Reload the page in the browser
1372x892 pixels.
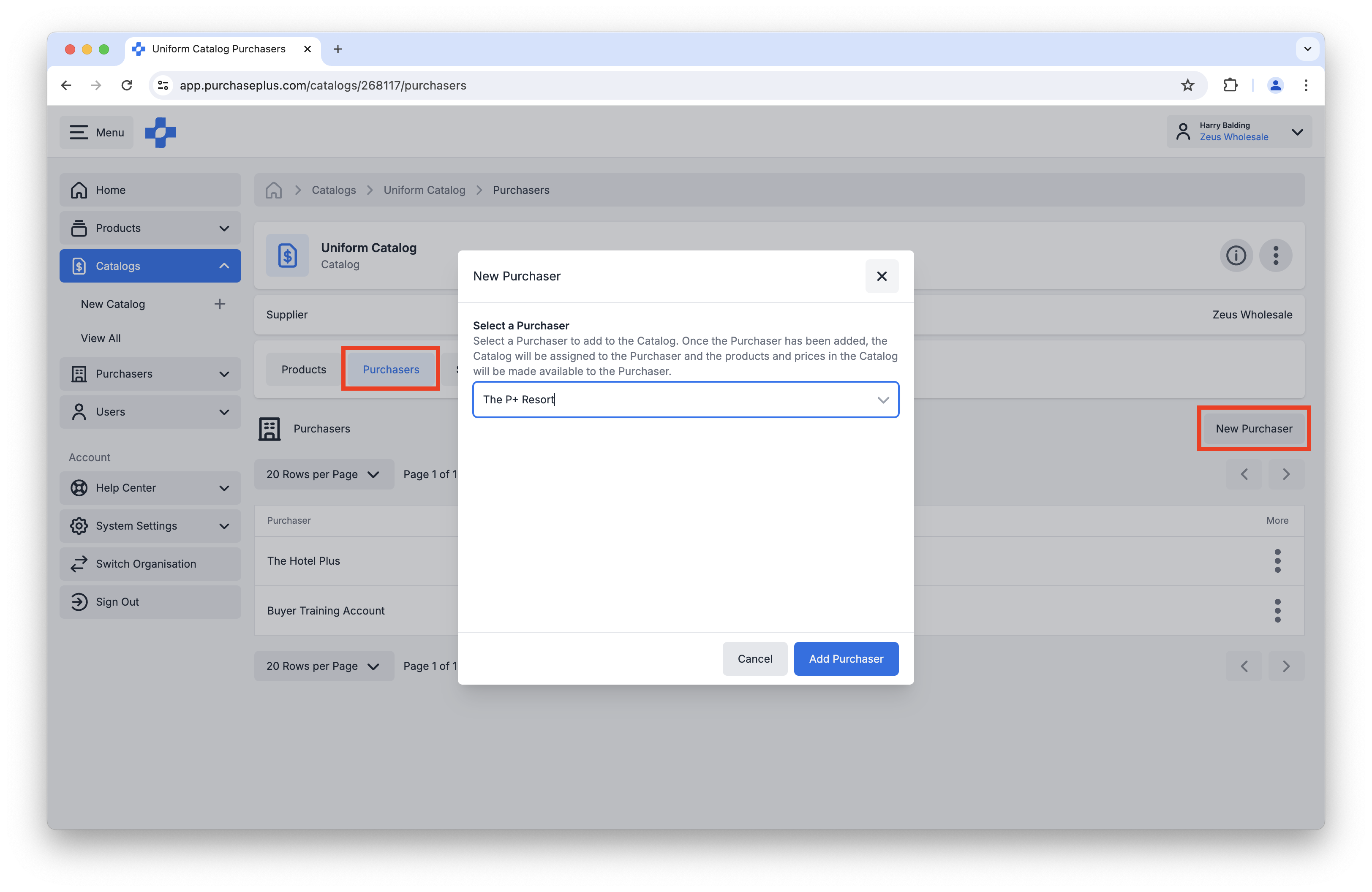click(127, 85)
